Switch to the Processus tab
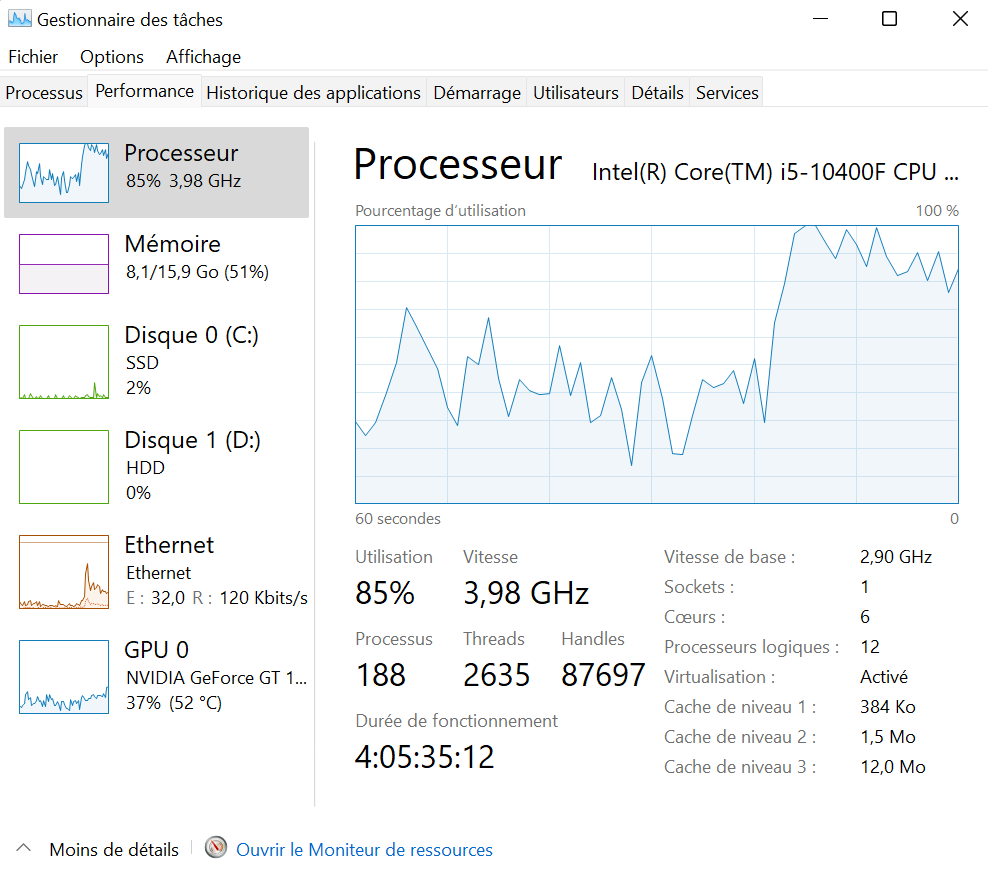The width and height of the screenshot is (988, 873). point(44,93)
